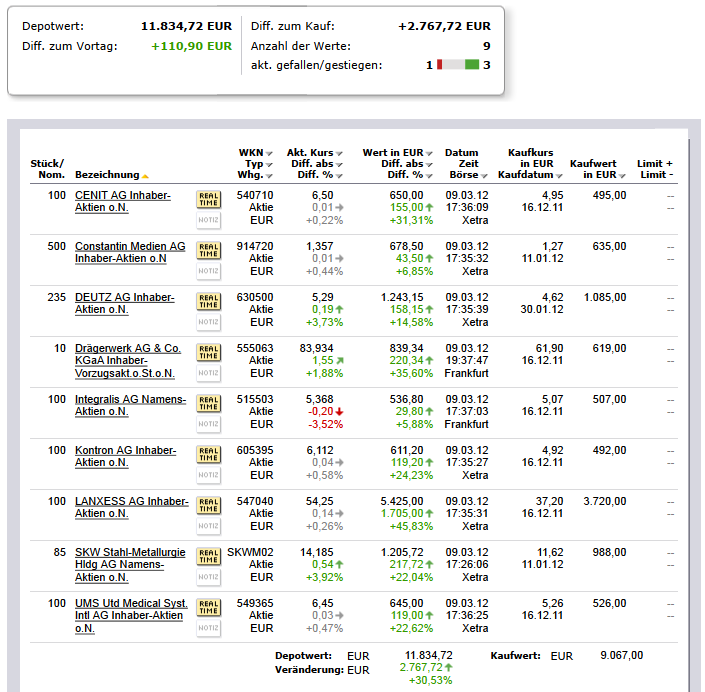
Task: Click Diff. zum Kauf +2.767,72 EUR
Action: (x=444, y=26)
